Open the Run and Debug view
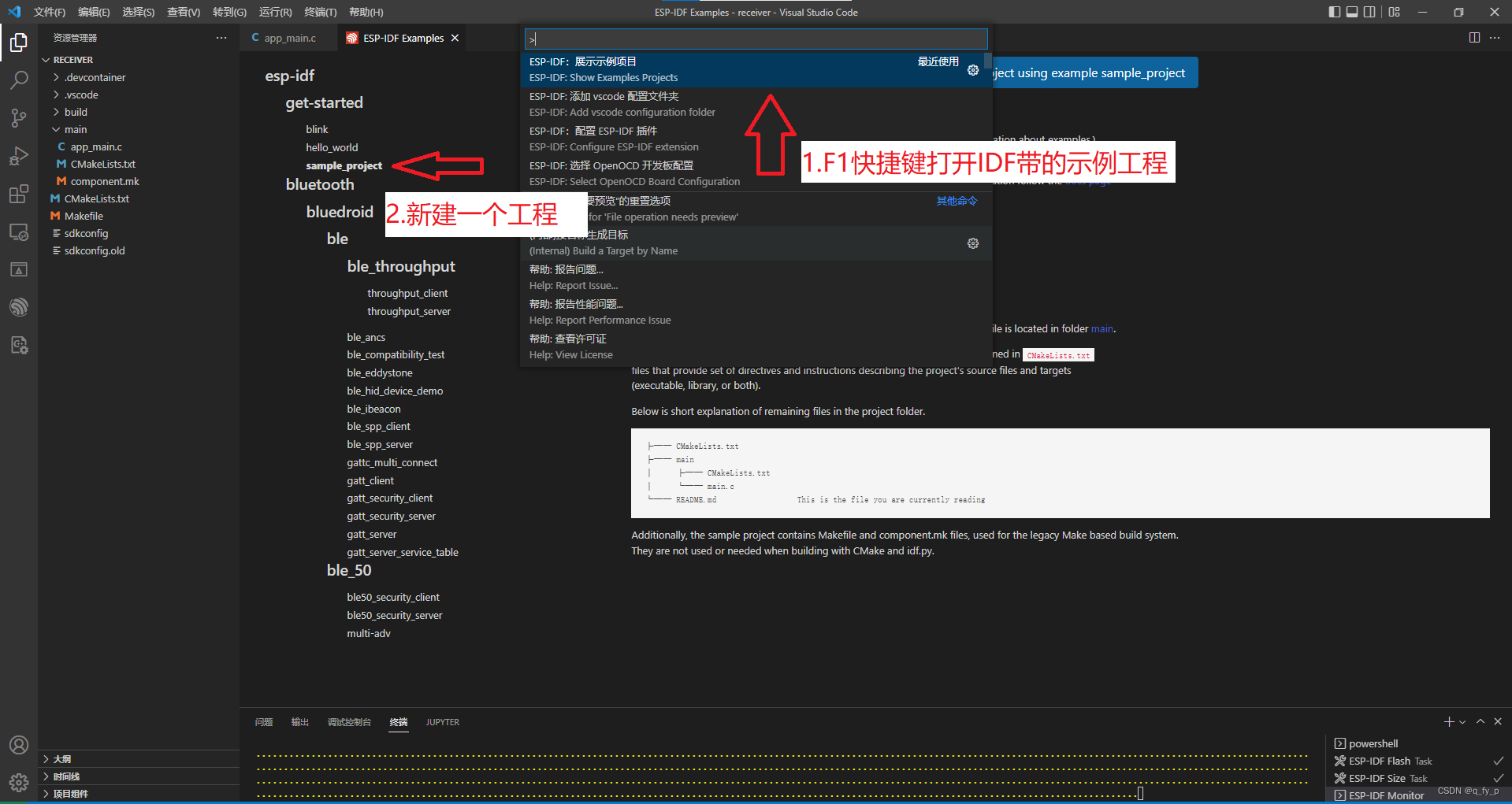The height and width of the screenshot is (804, 1512). [19, 155]
